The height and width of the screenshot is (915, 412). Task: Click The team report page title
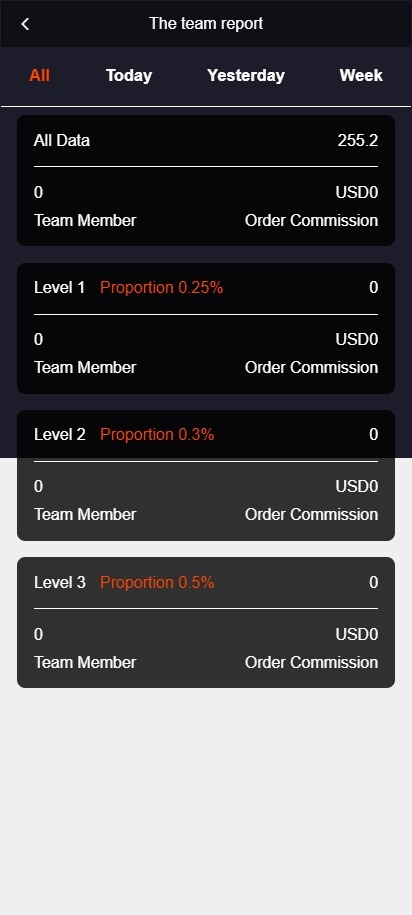(x=206, y=24)
